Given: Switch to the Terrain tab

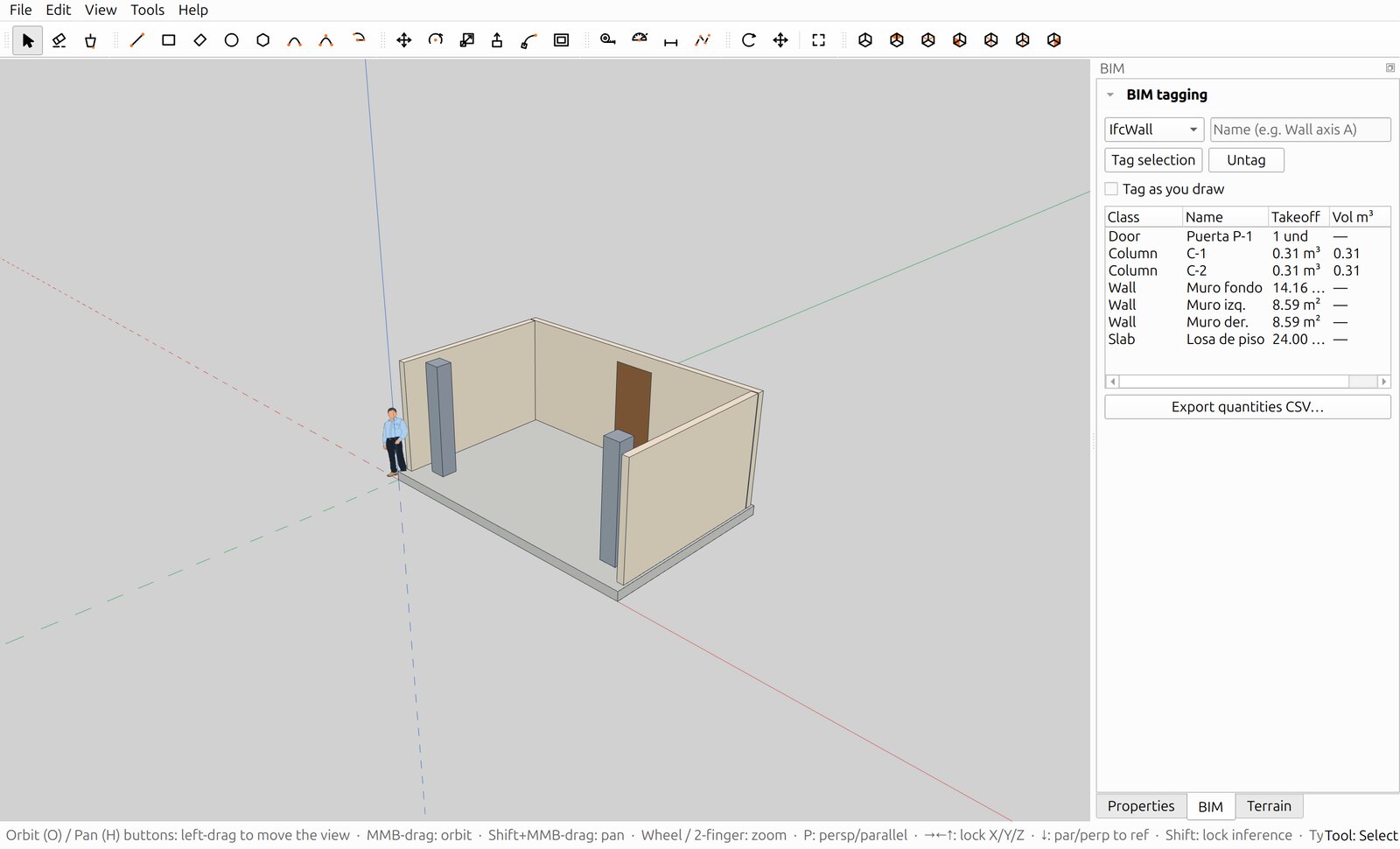Looking at the screenshot, I should [1269, 806].
